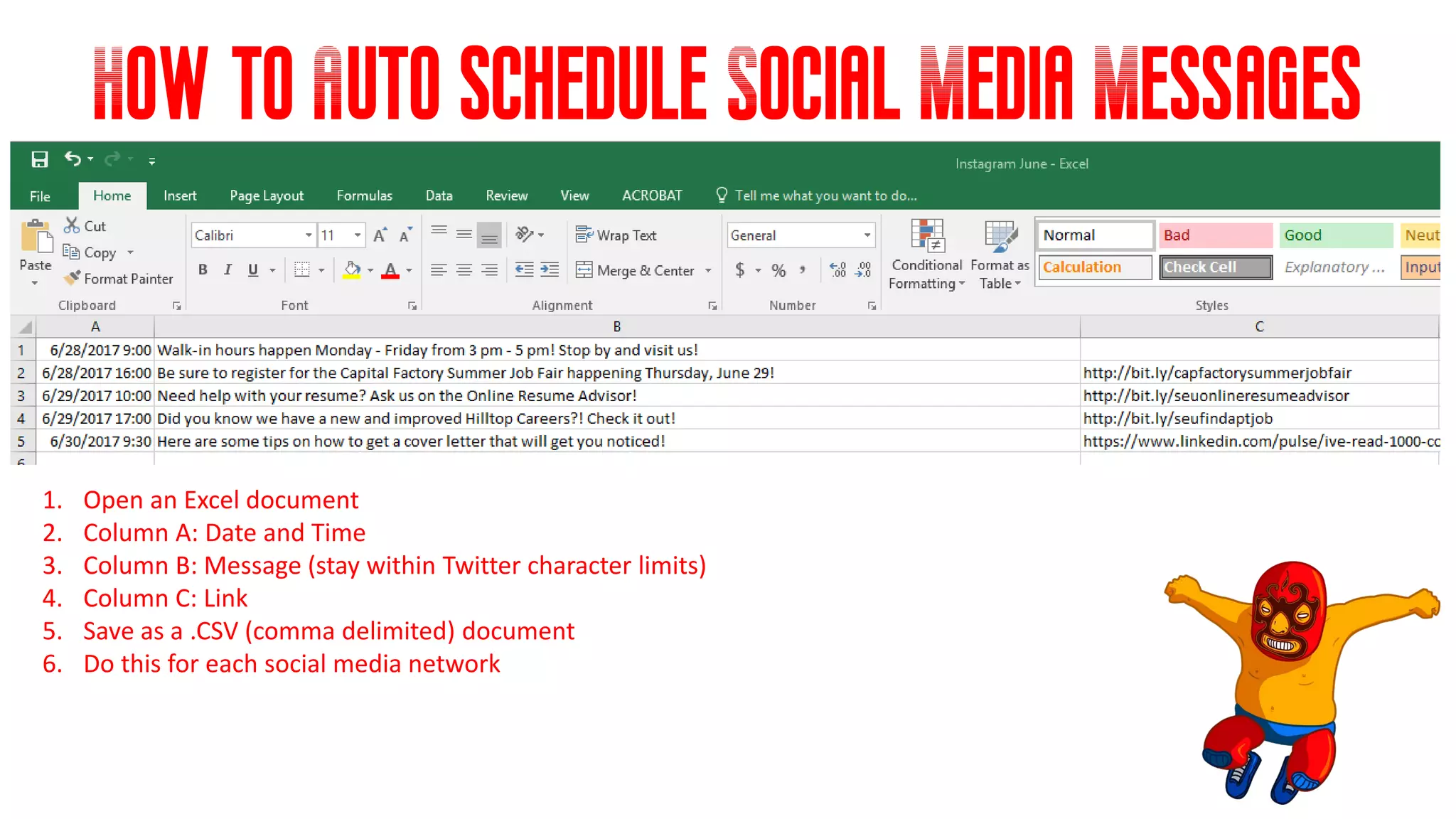Screen dimensions: 1456x819
Task: Toggle Underline formatting
Action: pos(253,269)
